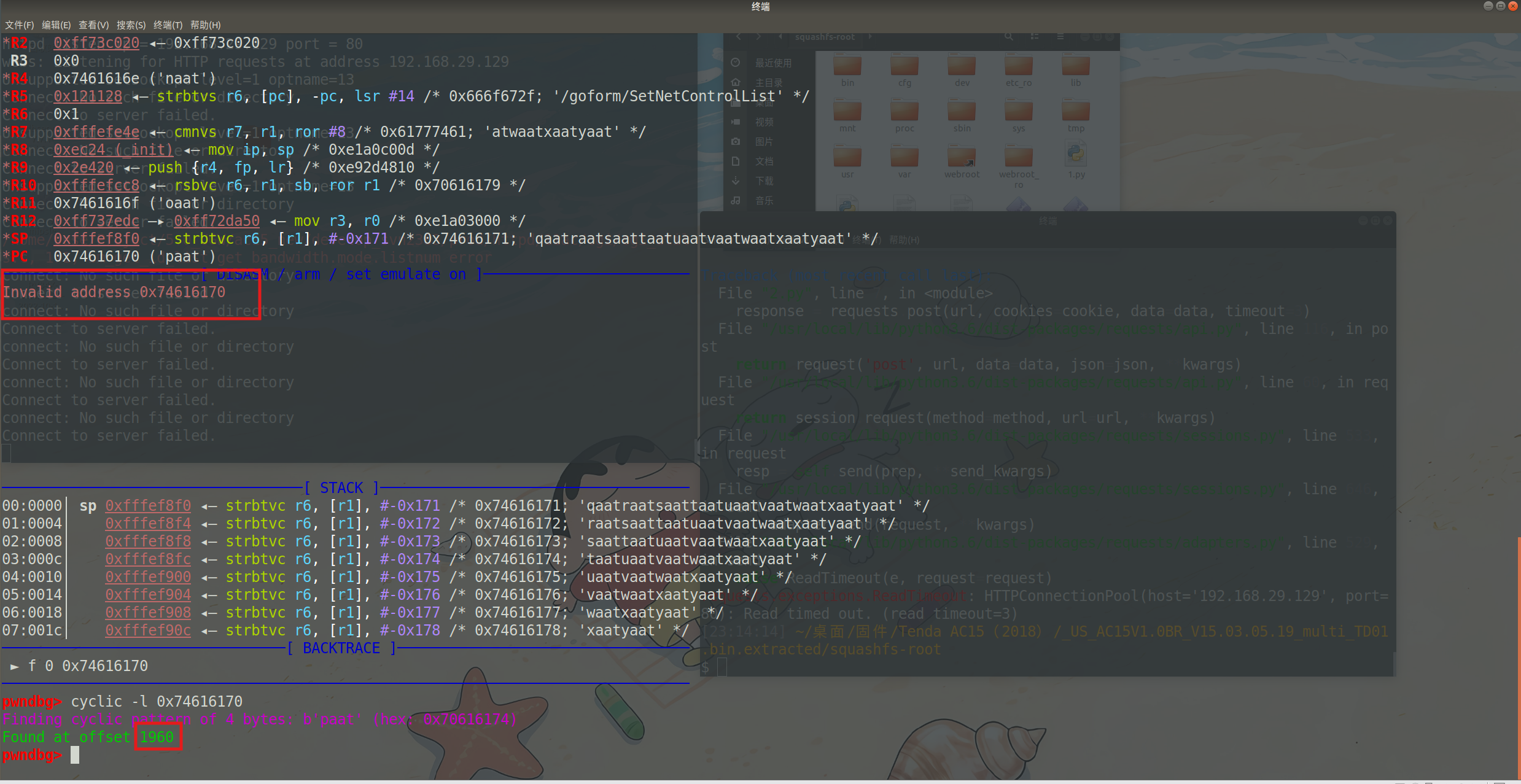Select the usr folder

point(847,162)
